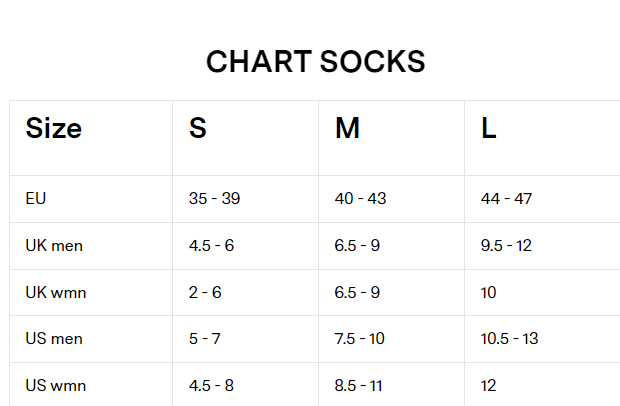Select the US wmn row label
This screenshot has width=620, height=406.
click(55, 385)
